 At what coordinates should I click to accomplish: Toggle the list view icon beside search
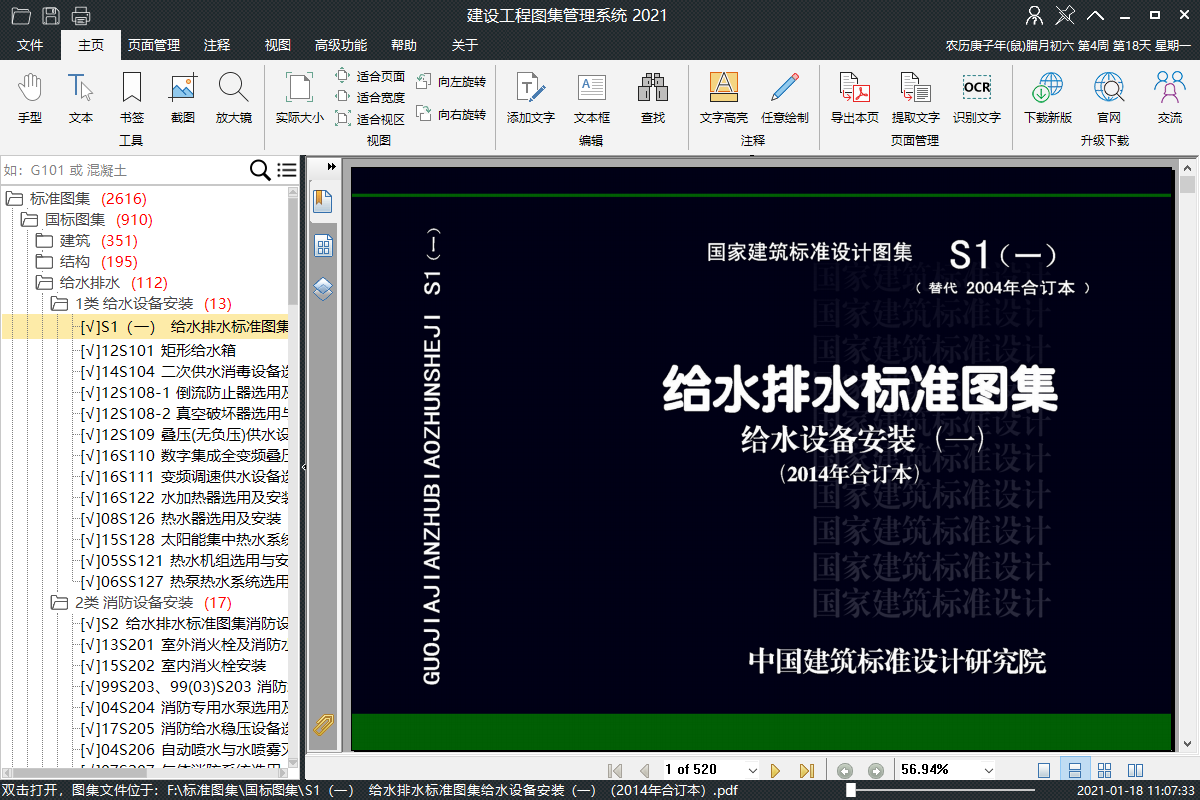click(x=287, y=170)
